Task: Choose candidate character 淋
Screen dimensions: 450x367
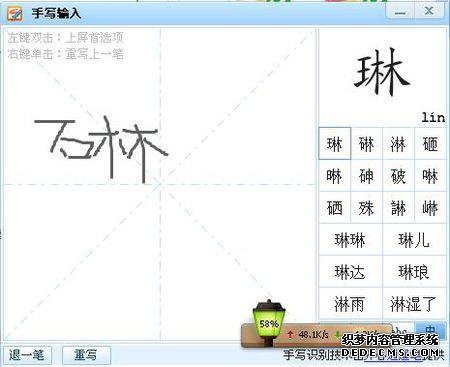Action: coord(398,144)
